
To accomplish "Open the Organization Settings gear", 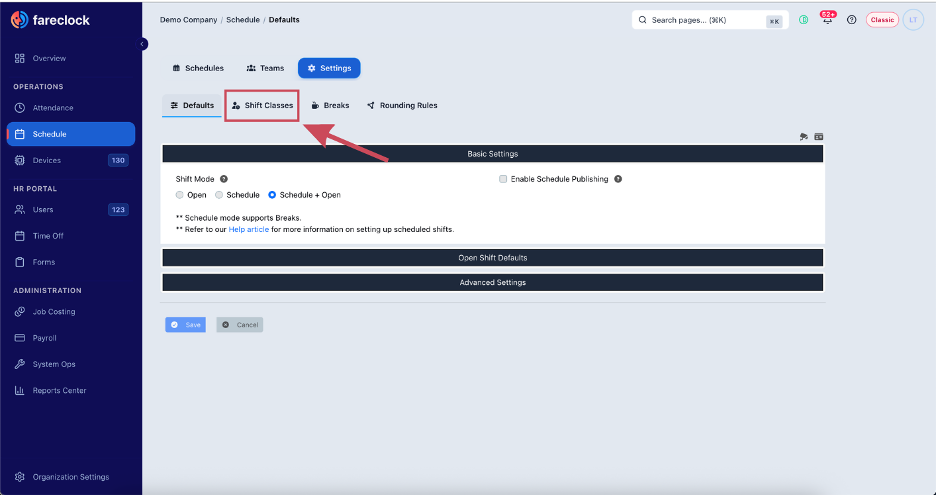I will 20,477.
